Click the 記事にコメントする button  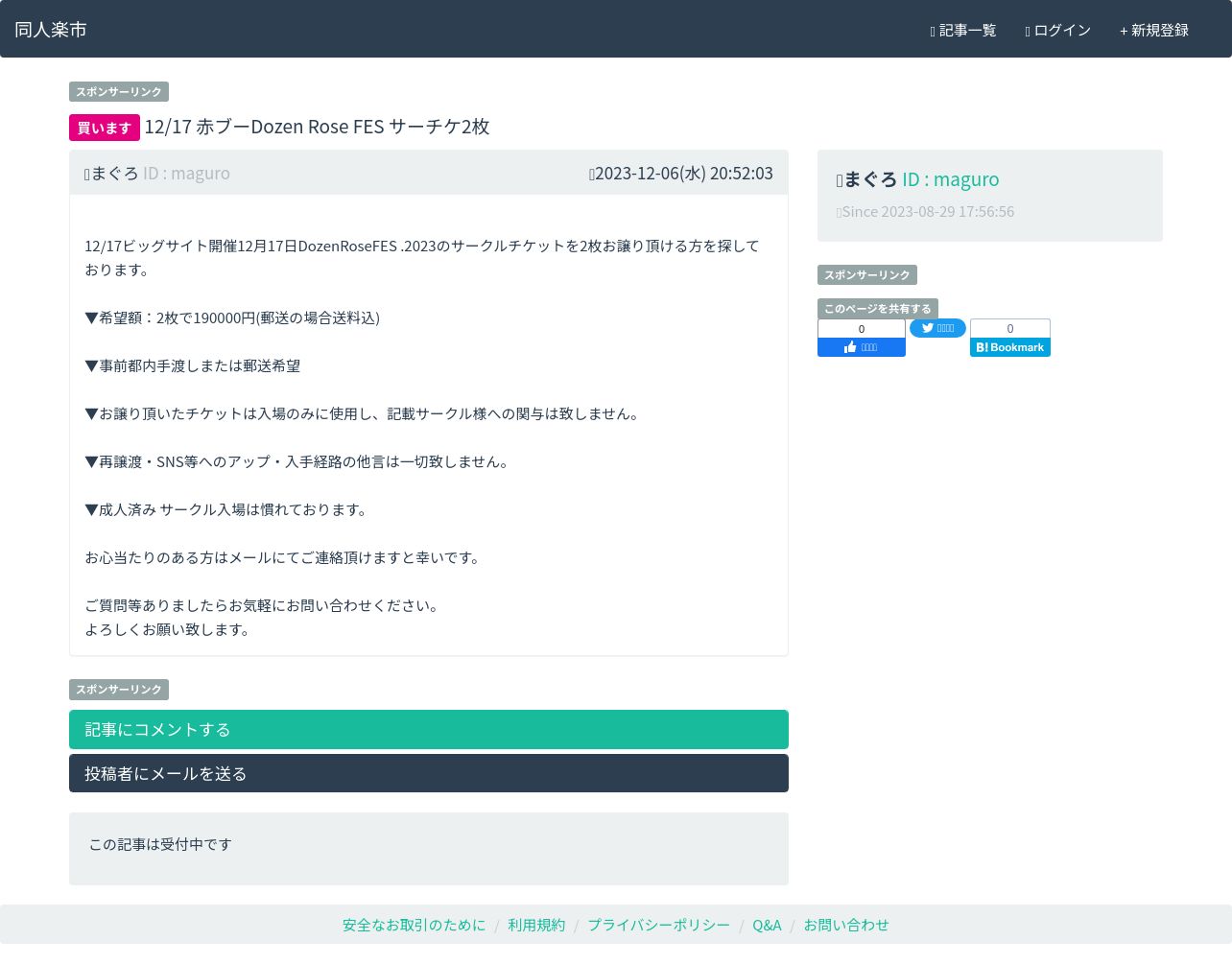coord(429,729)
